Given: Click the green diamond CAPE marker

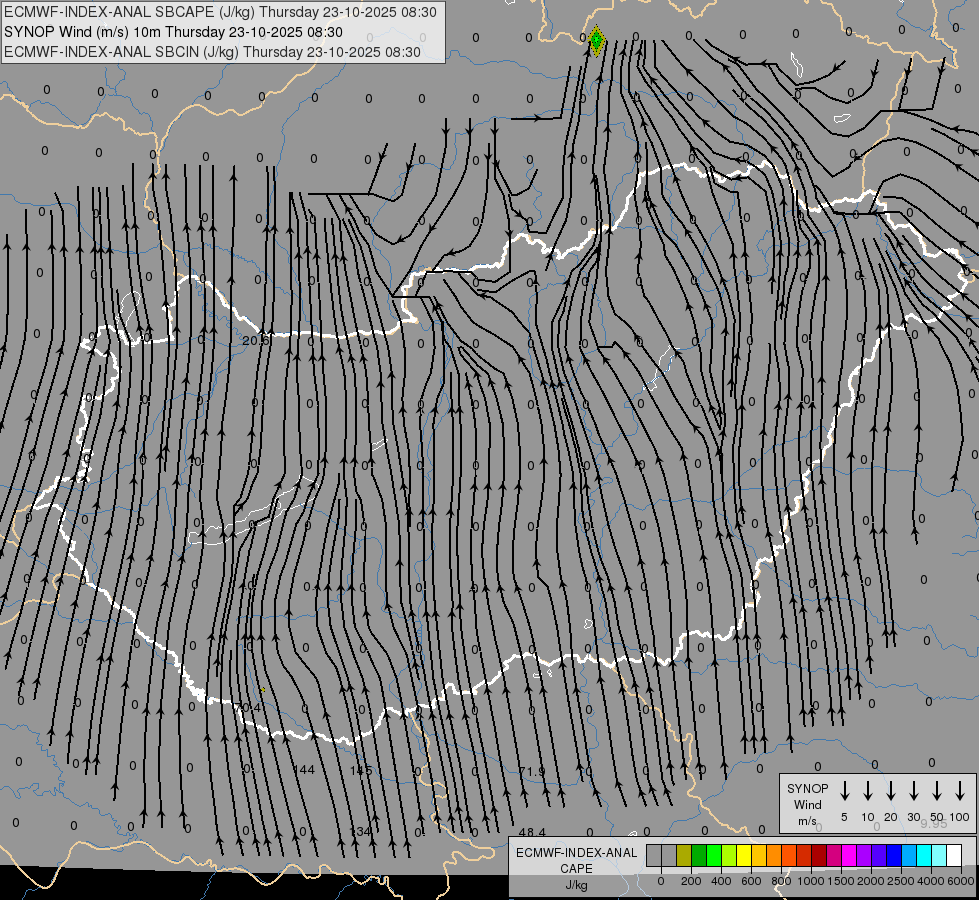Looking at the screenshot, I should pyautogui.click(x=596, y=42).
